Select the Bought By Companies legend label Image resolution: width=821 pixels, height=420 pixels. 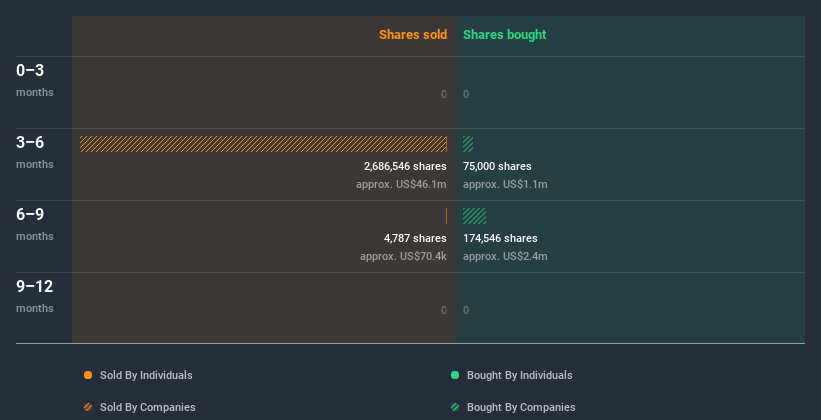pyautogui.click(x=521, y=407)
